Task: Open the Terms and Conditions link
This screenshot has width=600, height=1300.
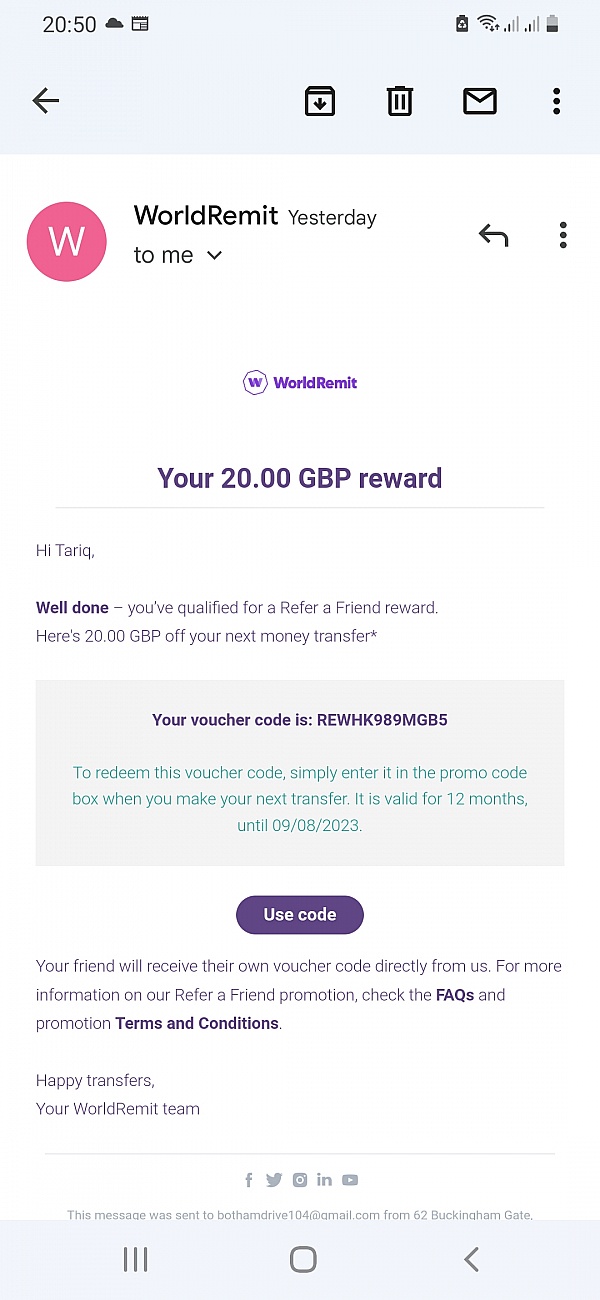Action: [x=196, y=1023]
